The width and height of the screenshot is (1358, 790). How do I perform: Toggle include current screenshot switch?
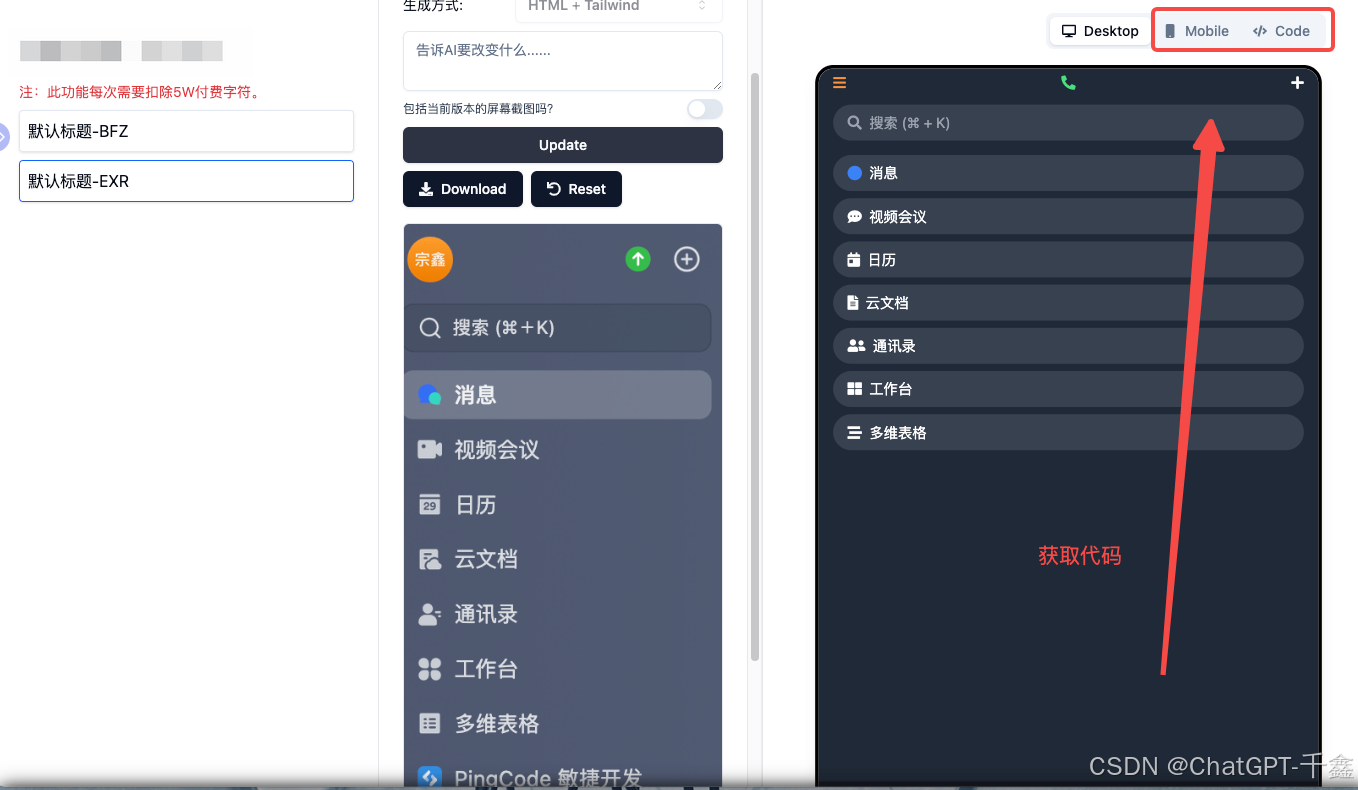pyautogui.click(x=704, y=109)
